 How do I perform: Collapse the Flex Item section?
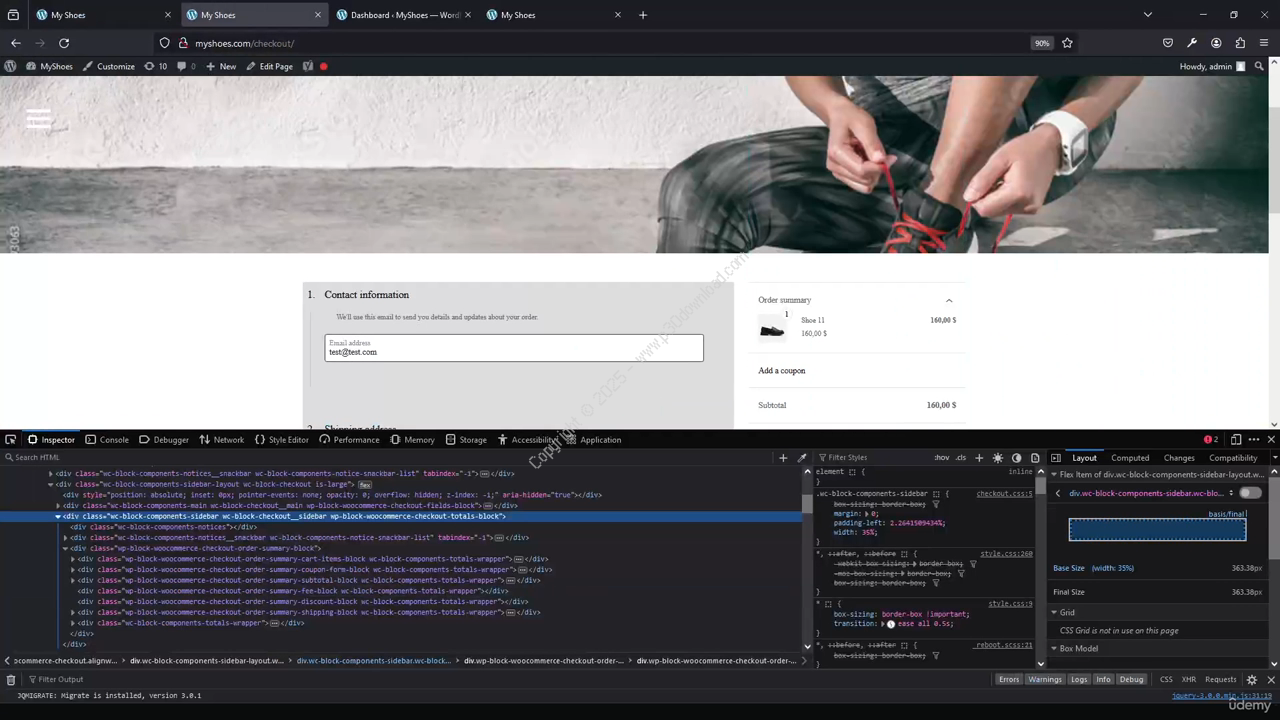(x=1054, y=474)
